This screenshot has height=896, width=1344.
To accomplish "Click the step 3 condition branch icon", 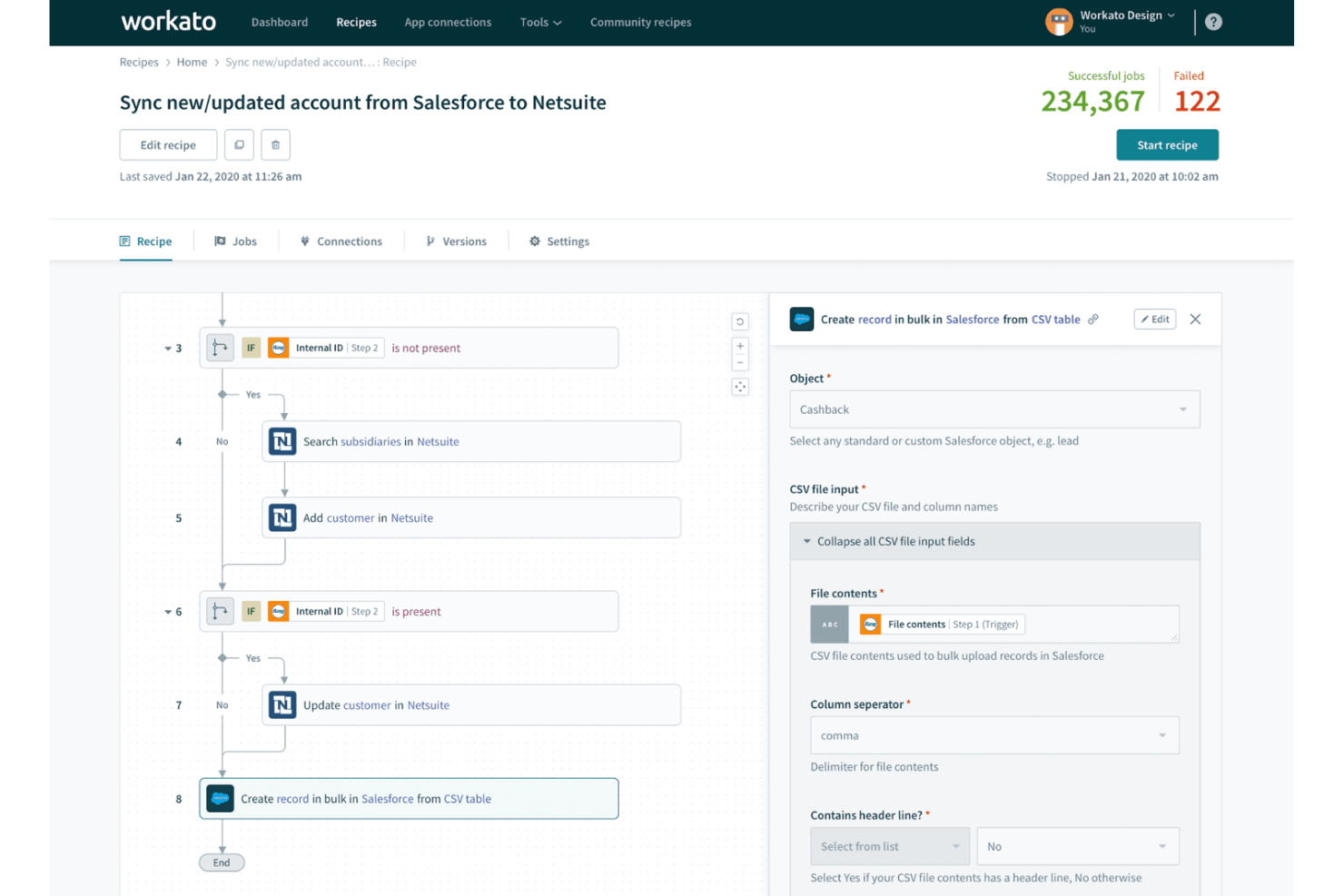I will click(220, 348).
